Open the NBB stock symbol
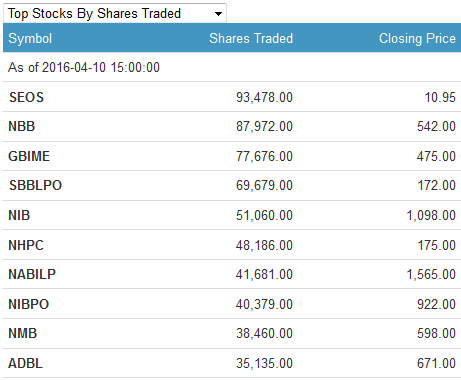The height and width of the screenshot is (380, 461). point(22,126)
